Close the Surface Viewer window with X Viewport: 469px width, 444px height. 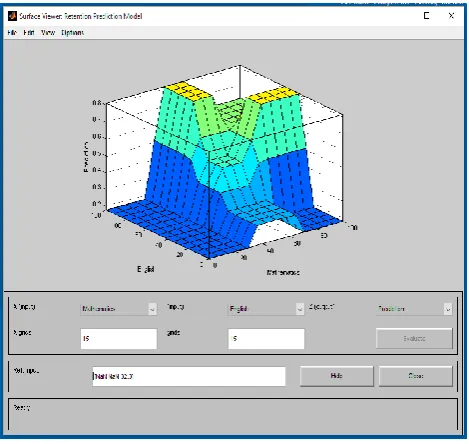(451, 16)
